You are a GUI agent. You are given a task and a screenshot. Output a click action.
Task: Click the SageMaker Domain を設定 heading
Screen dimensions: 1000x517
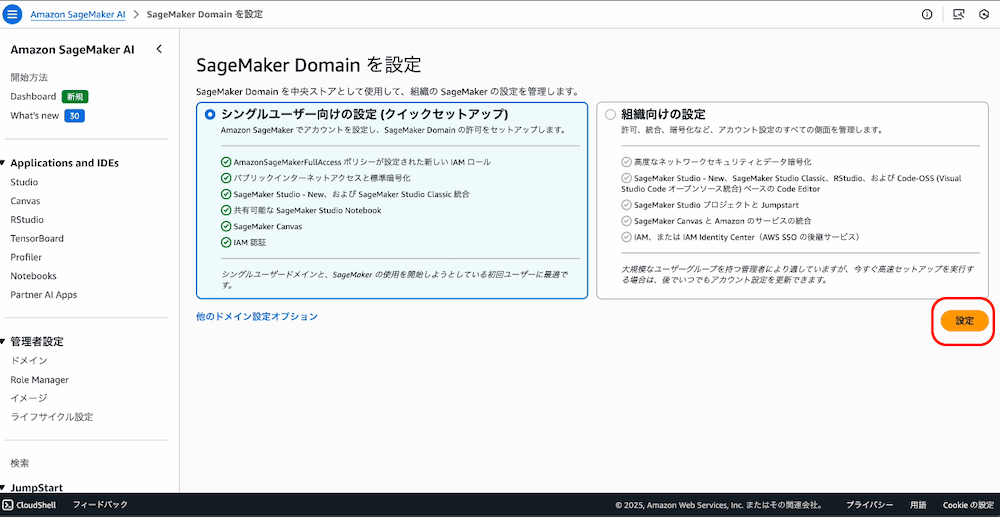tap(309, 65)
